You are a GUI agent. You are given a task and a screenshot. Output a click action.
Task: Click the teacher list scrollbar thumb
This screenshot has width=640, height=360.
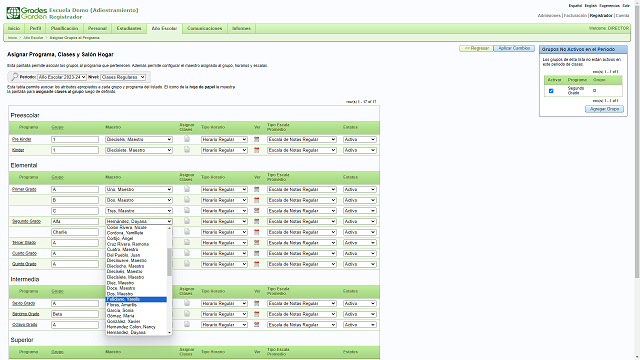169,262
